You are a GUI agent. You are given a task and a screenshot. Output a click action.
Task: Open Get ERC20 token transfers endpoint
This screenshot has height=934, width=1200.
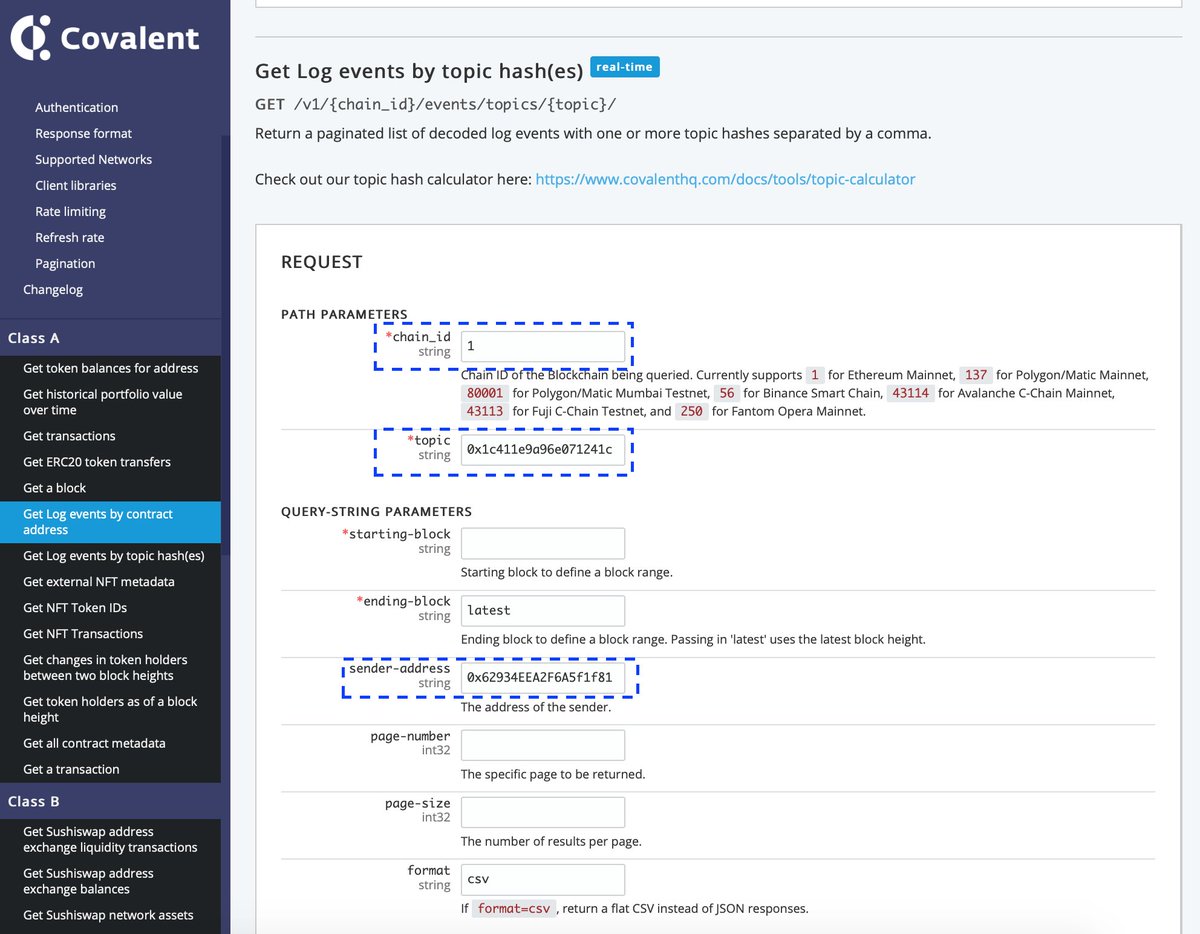click(x=97, y=462)
